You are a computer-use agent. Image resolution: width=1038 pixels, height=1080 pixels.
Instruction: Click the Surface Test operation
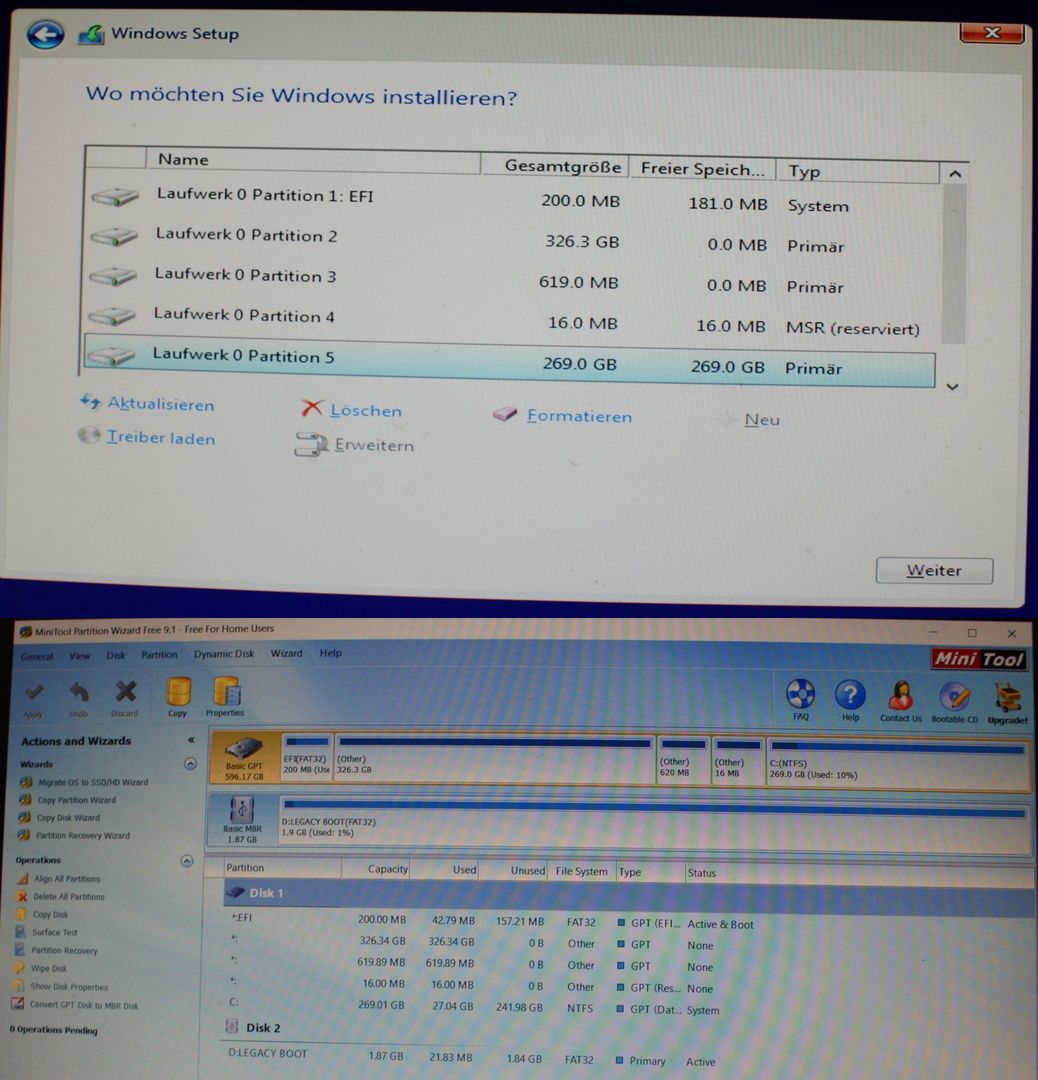tap(46, 933)
